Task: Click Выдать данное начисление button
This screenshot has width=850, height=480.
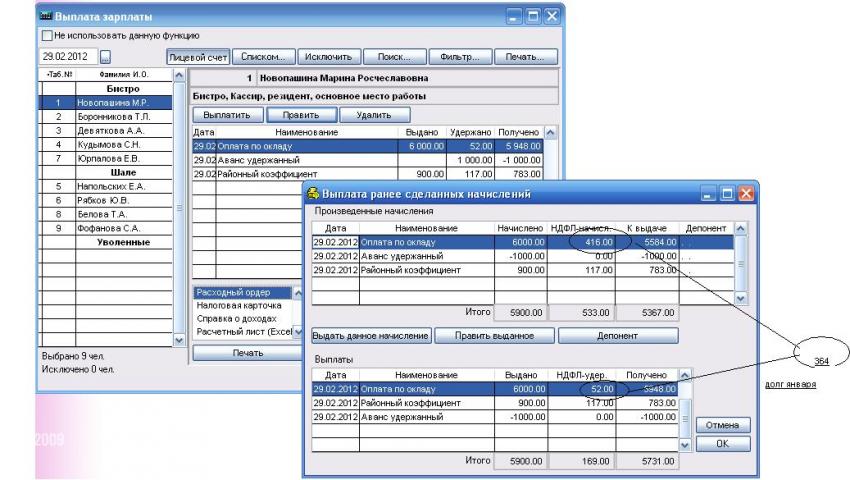Action: (x=372, y=335)
